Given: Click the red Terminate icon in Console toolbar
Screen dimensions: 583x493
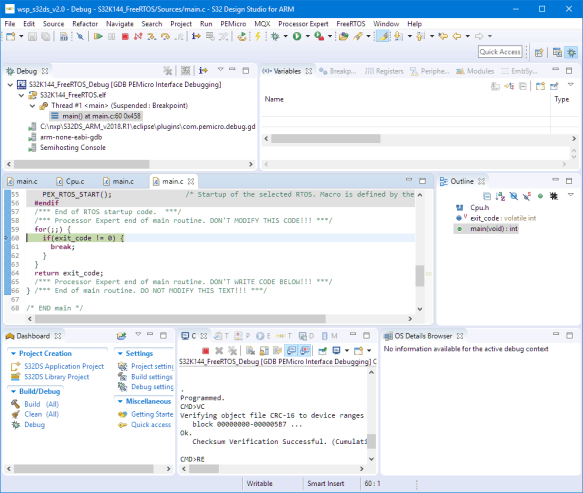Looking at the screenshot, I should point(205,351).
